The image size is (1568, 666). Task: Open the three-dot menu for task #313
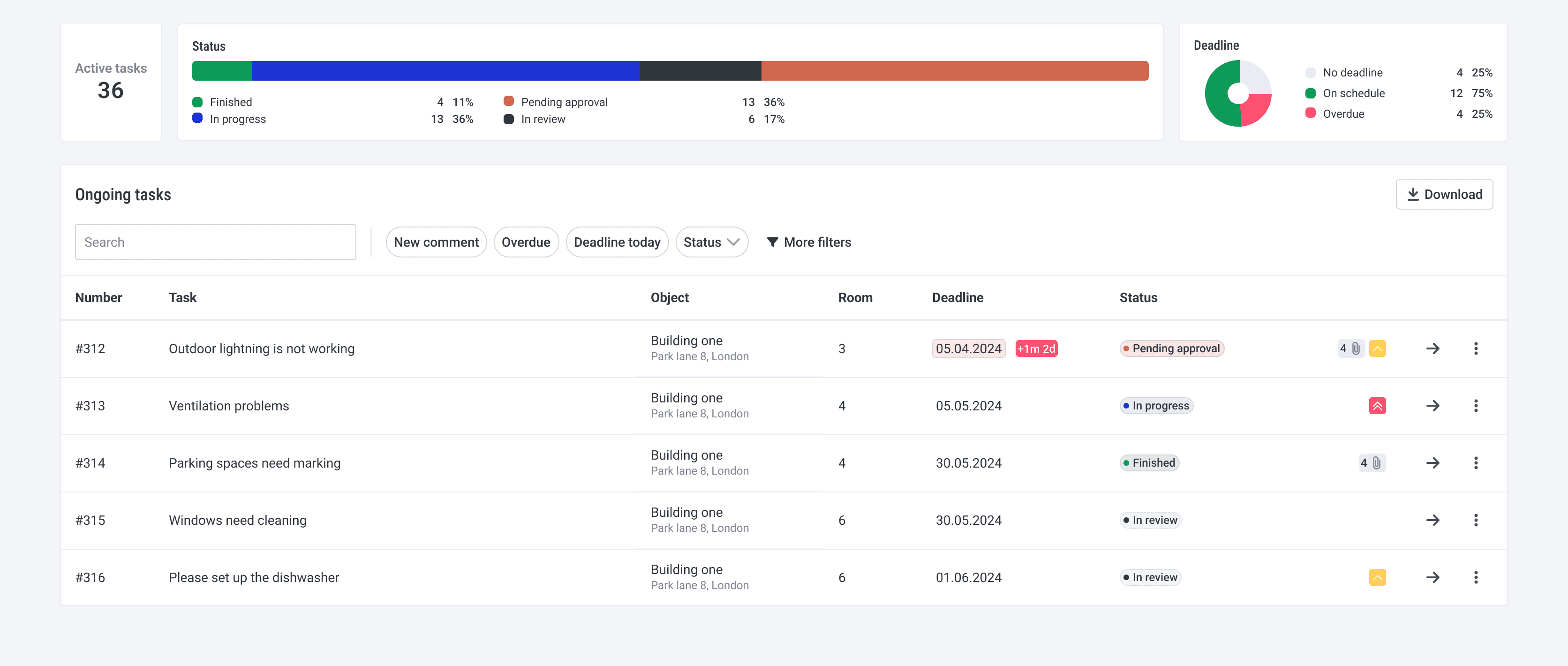tap(1475, 405)
